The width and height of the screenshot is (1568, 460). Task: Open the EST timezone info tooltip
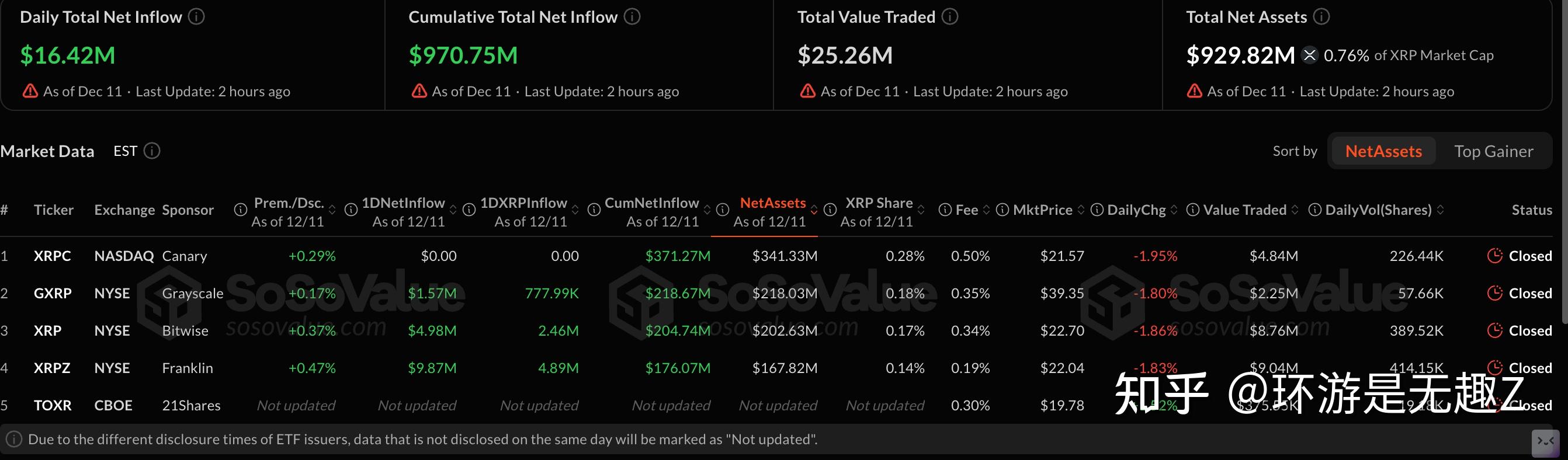click(151, 151)
